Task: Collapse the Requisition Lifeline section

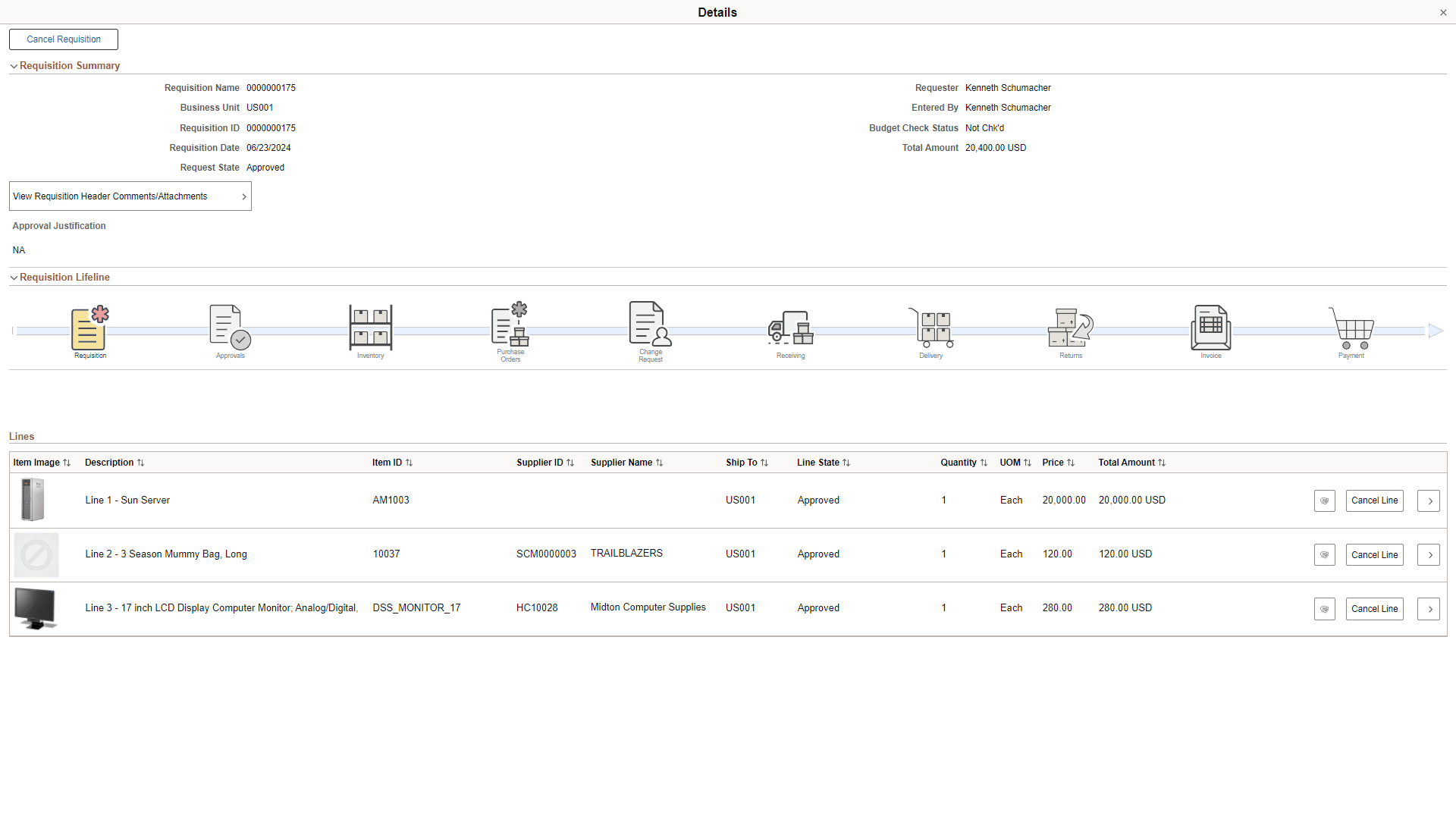Action: (x=14, y=278)
